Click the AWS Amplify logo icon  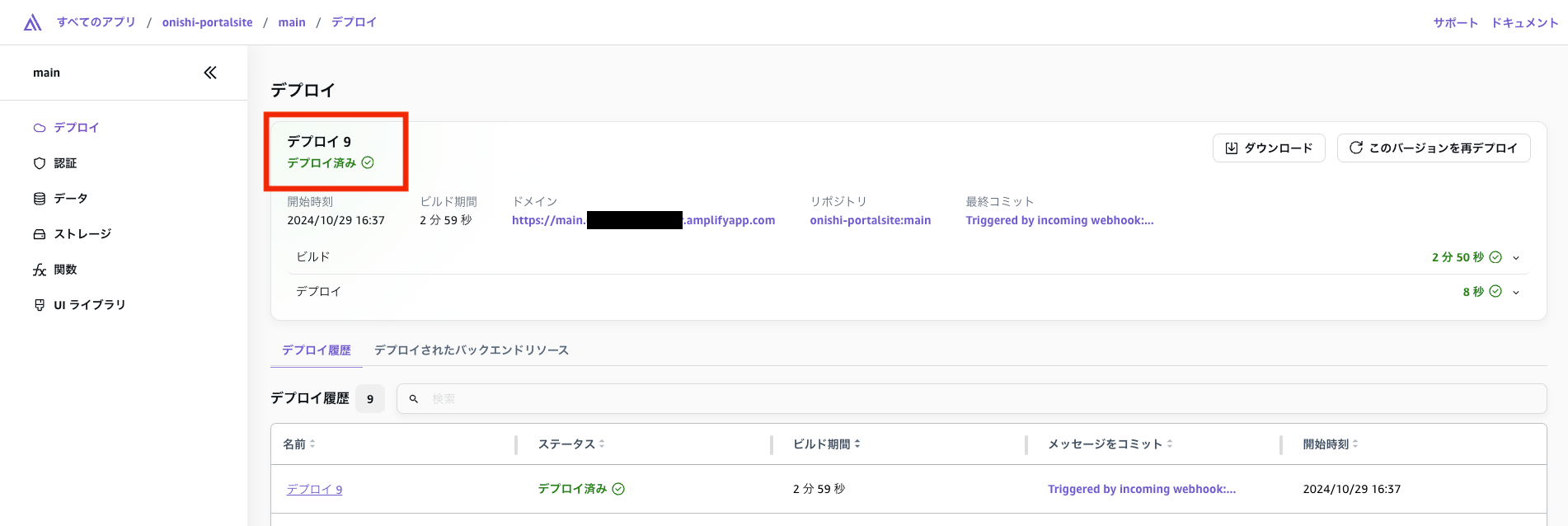32,23
